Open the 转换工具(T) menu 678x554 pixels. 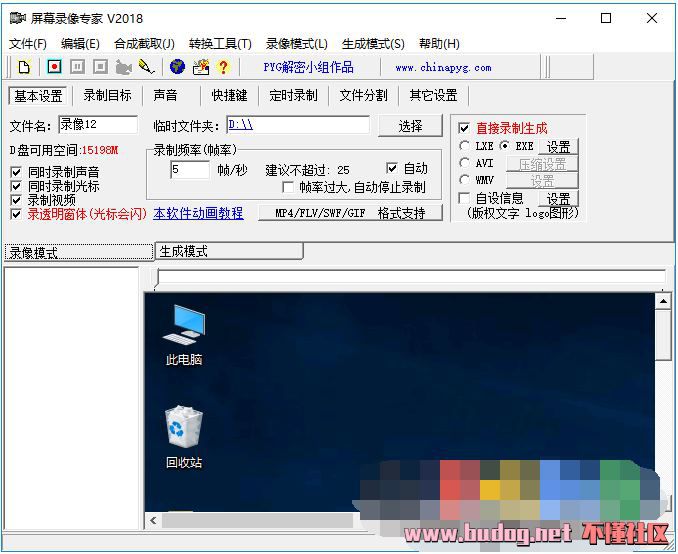tap(220, 44)
